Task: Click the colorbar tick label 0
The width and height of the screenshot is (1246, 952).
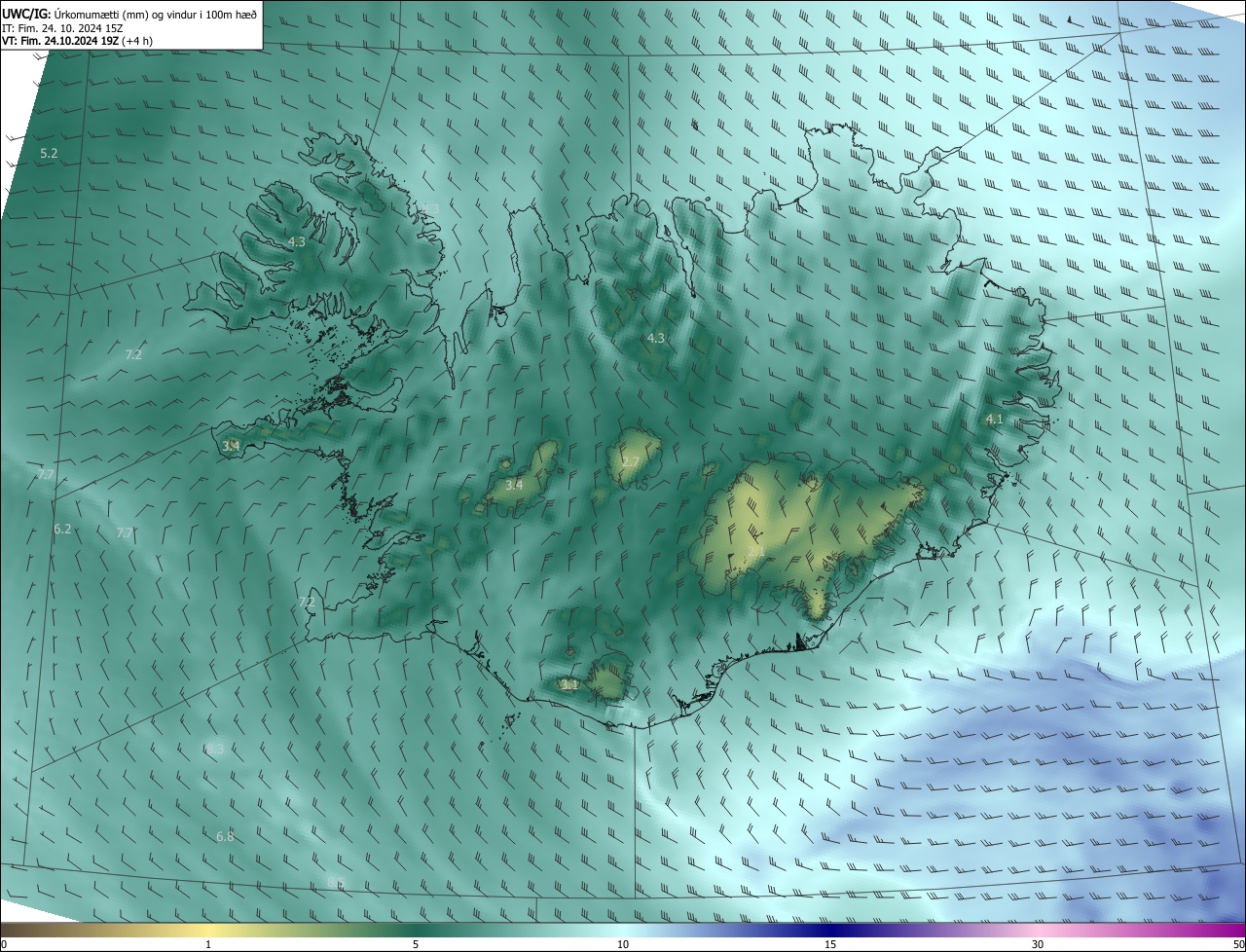Action: [4, 945]
